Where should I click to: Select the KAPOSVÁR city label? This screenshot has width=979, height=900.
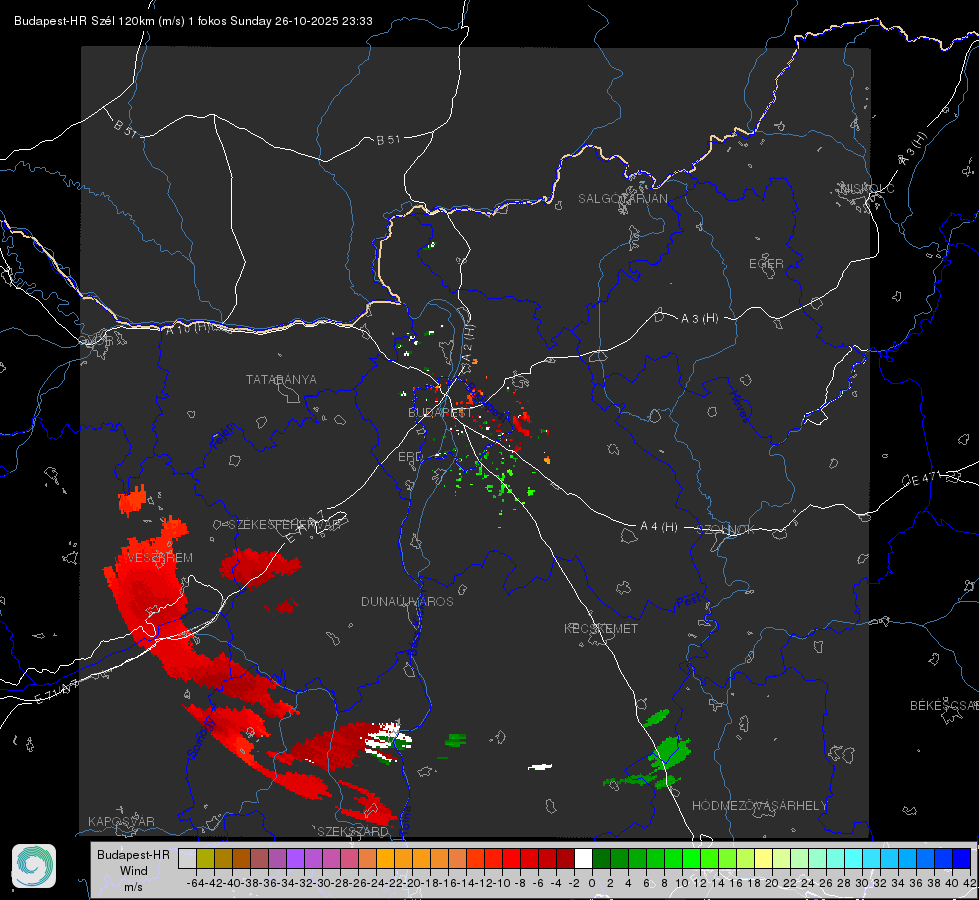point(121,821)
